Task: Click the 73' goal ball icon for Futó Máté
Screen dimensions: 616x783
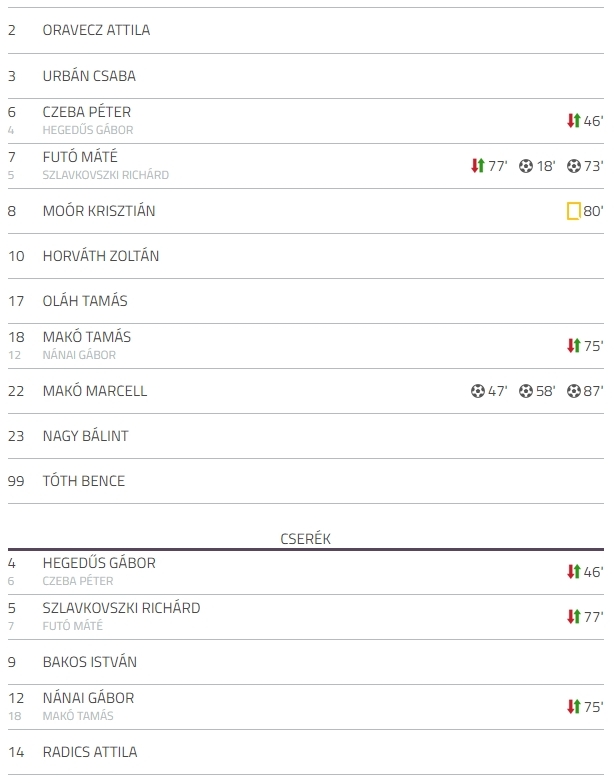Action: tap(574, 166)
